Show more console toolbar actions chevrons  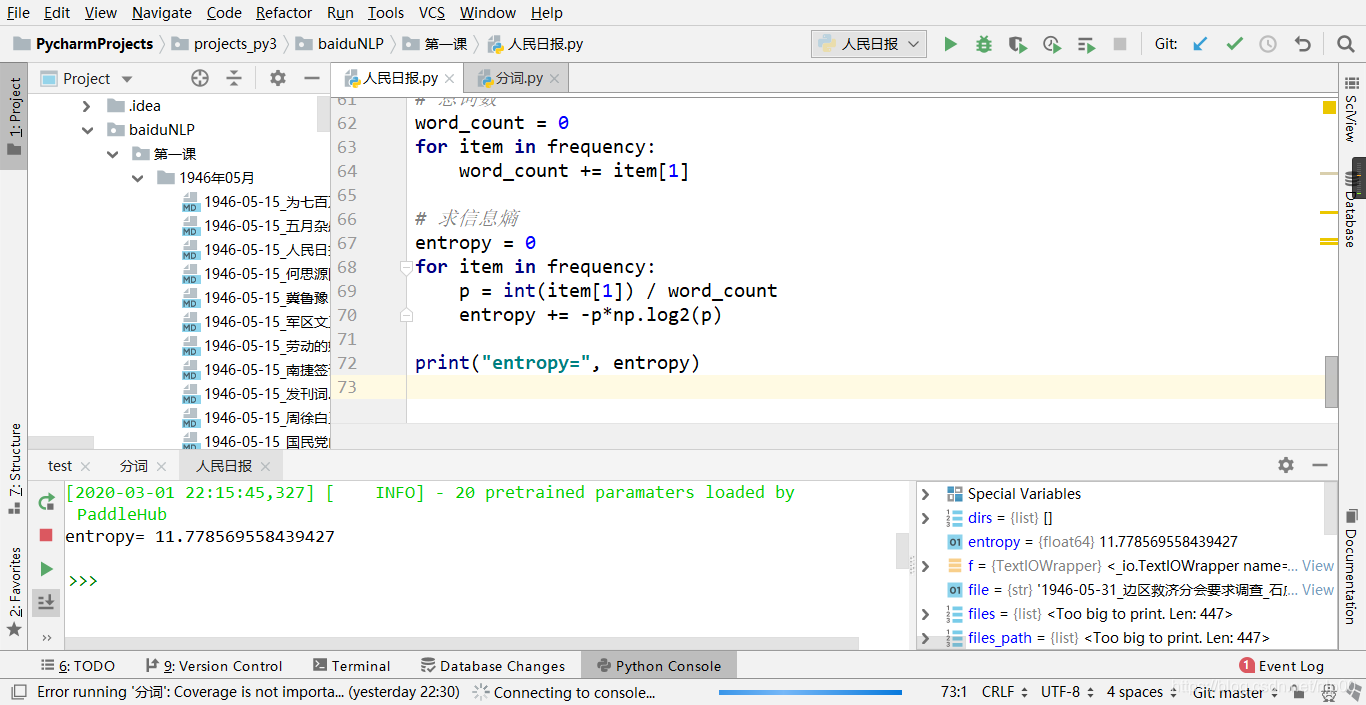46,637
